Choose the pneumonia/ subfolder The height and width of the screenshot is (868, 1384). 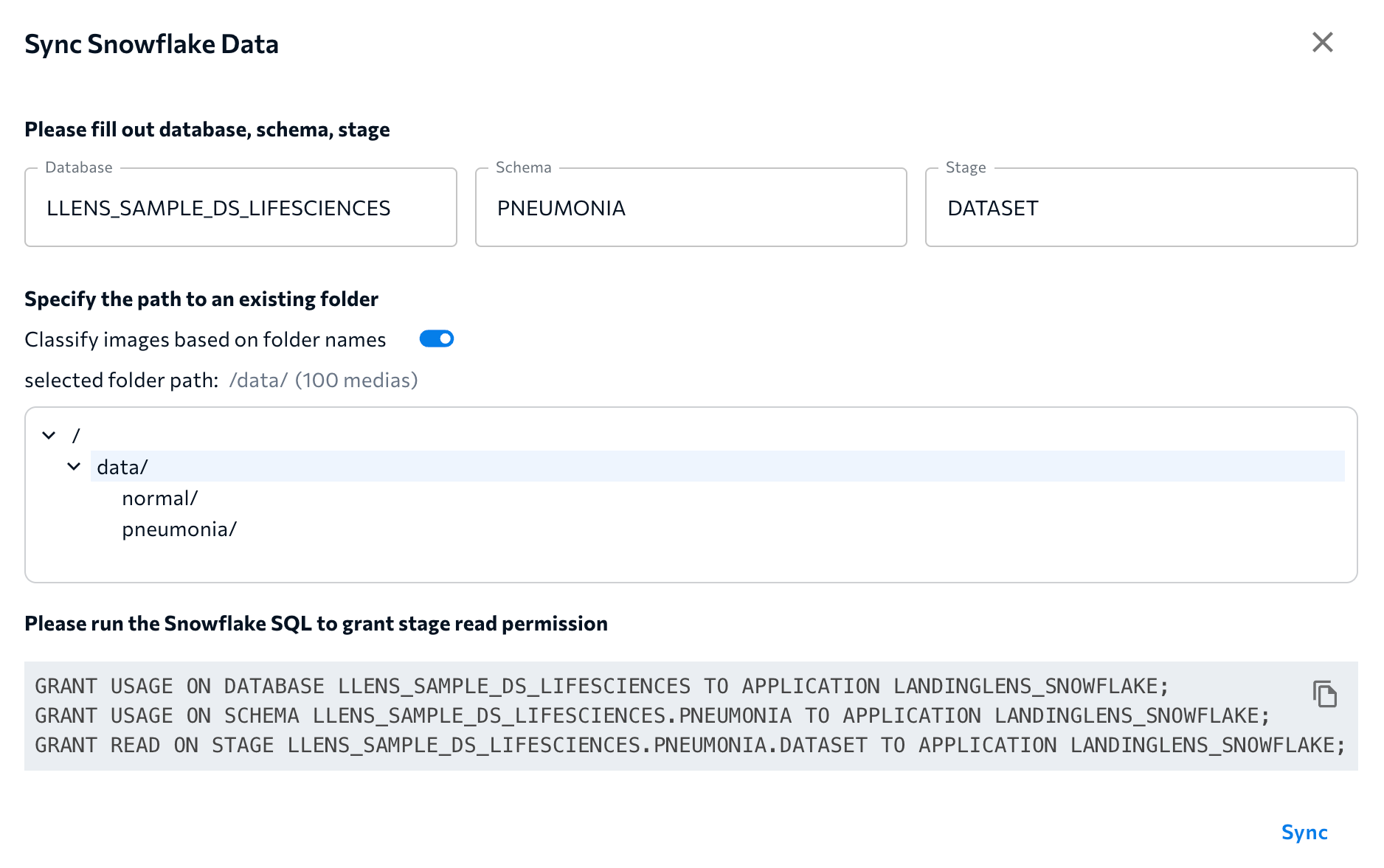pyautogui.click(x=179, y=530)
